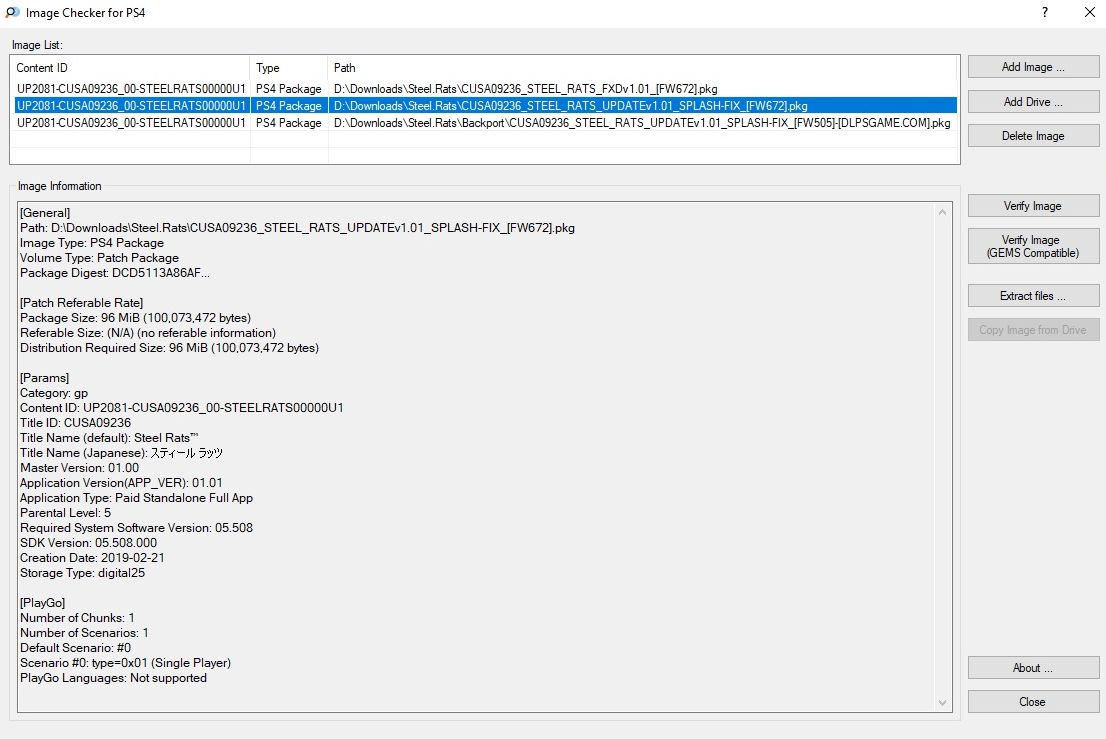Click the Package Digest: DCD5113A86AF... line
This screenshot has width=1106, height=739.
(x=115, y=273)
